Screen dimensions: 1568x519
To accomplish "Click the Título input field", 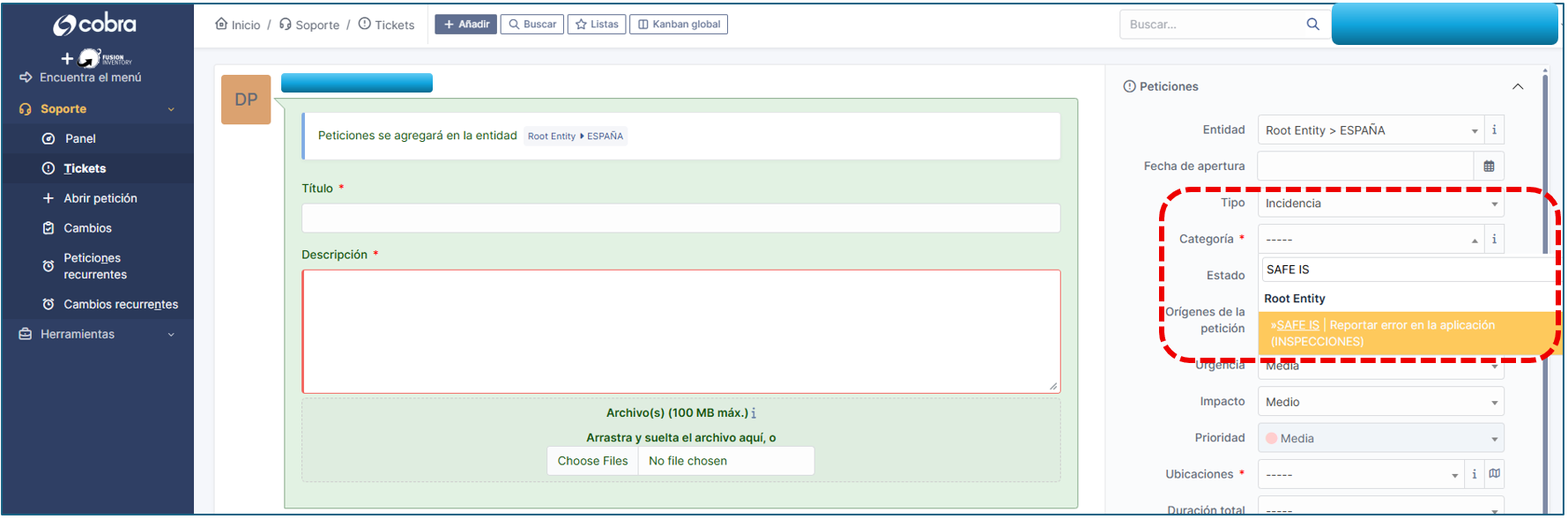I will [x=680, y=219].
